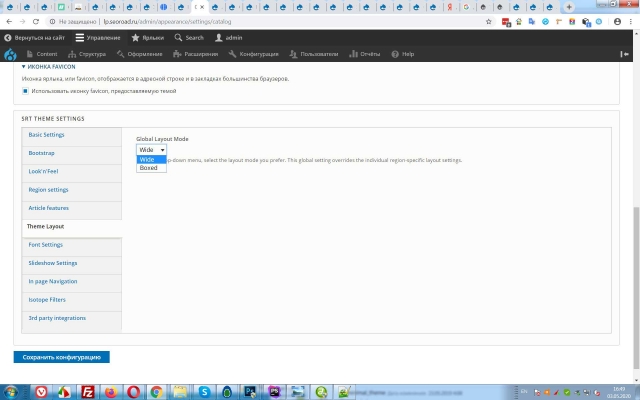Switch to the Font Settings tab
Viewport: 640px width, 400px height.
(46, 244)
